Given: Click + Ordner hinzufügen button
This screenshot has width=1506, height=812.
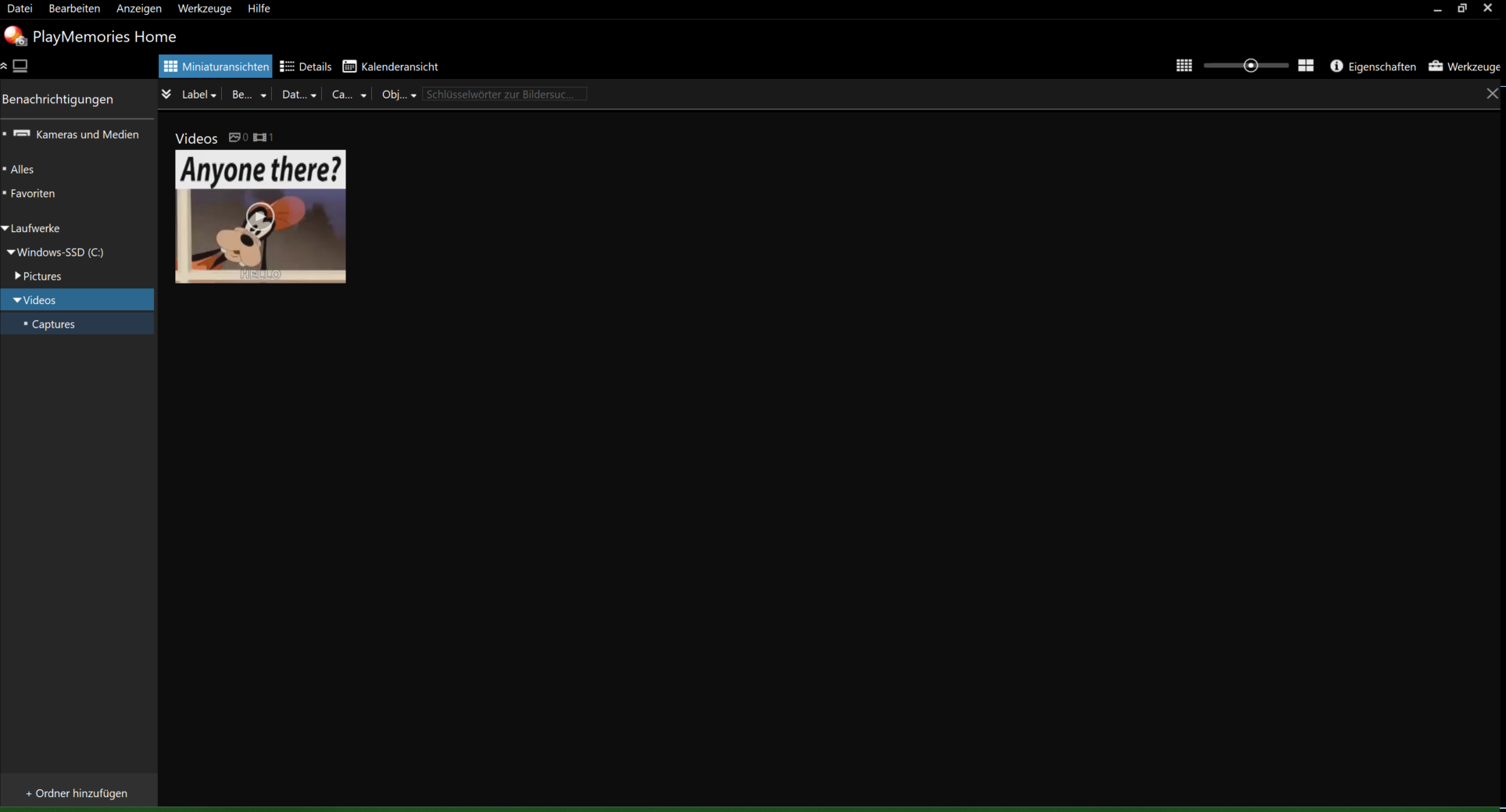Looking at the screenshot, I should pos(77,793).
